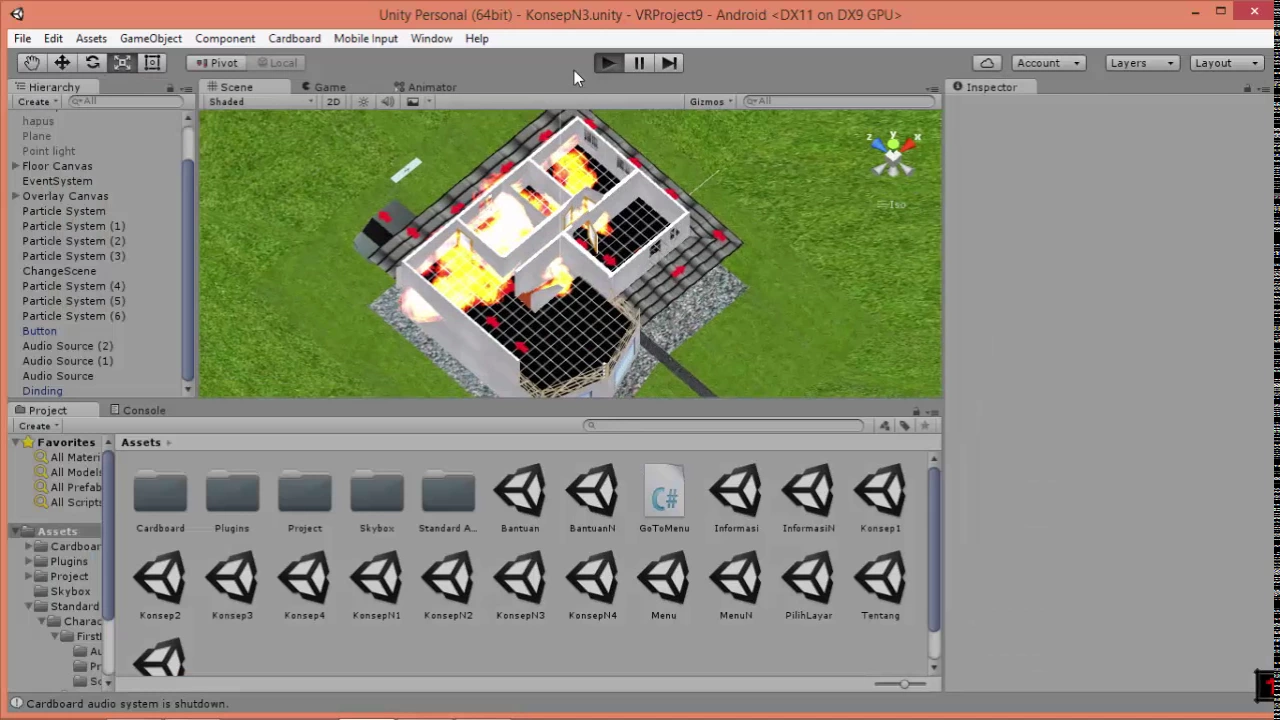Toggle 2D scene view mode
Screen dimensions: 1280x720
[333, 102]
